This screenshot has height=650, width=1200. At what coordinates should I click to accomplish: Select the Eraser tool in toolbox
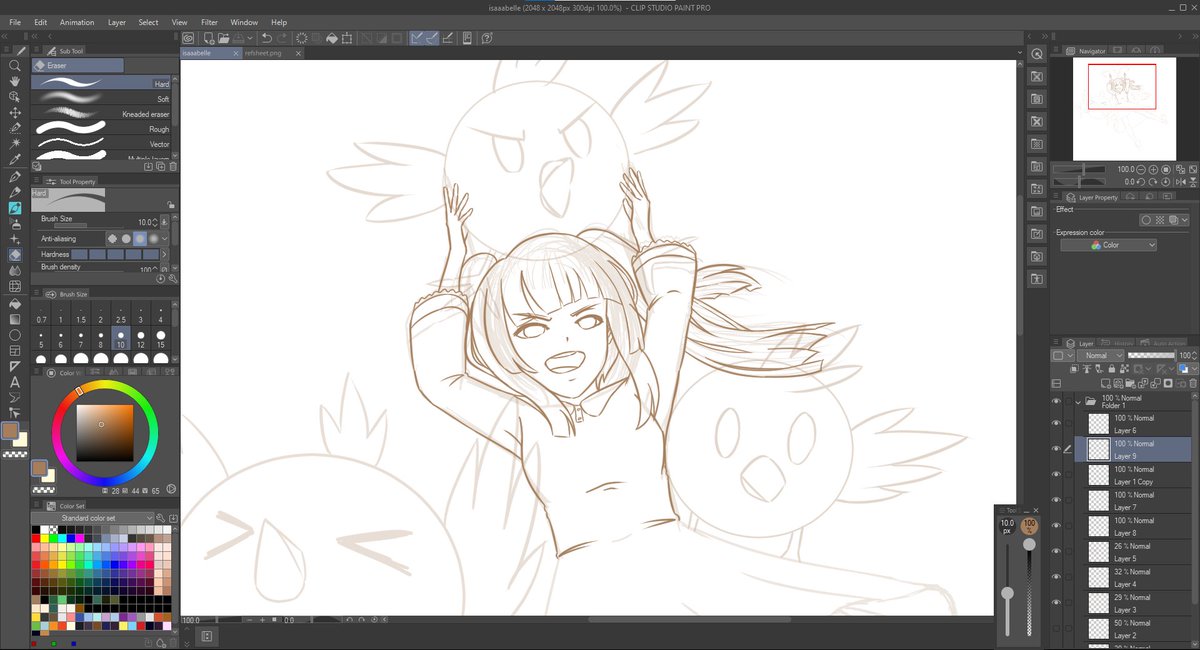tap(15, 255)
